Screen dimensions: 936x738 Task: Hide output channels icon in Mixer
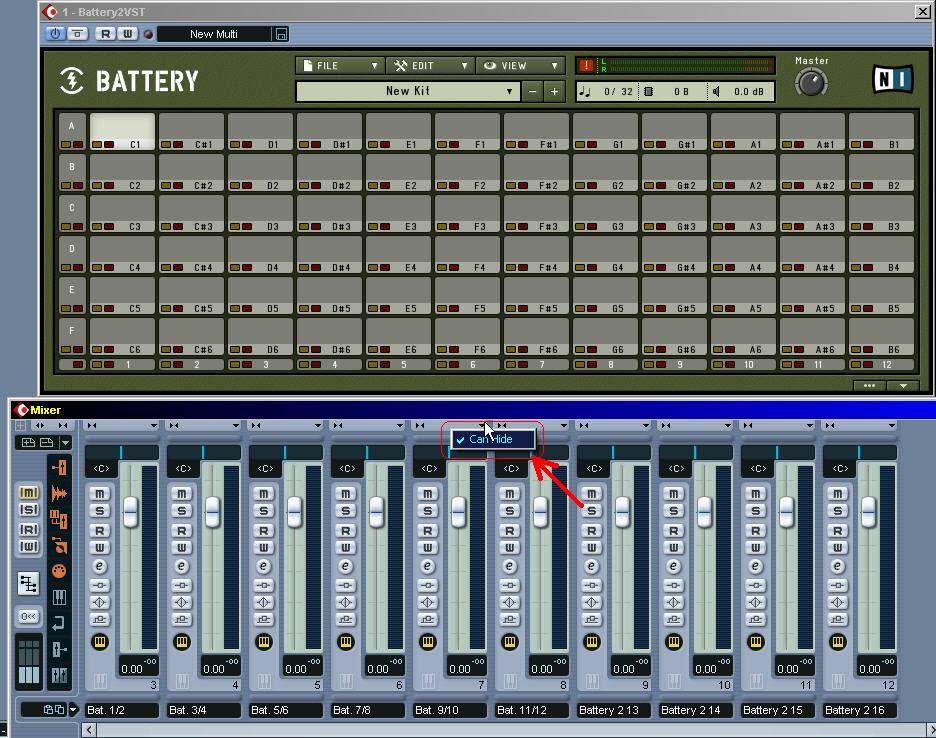pos(59,650)
